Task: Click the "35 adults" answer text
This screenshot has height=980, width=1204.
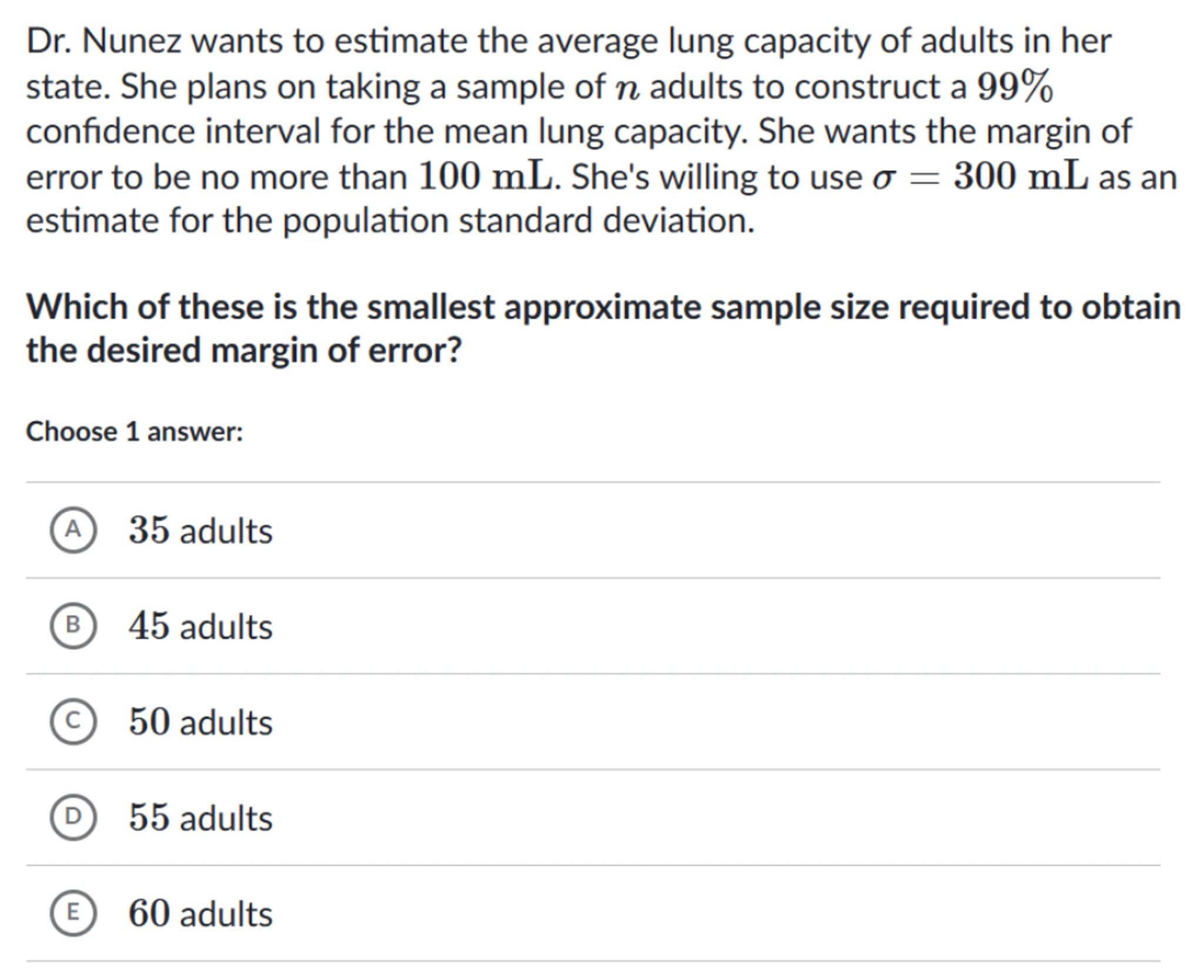Action: pyautogui.click(x=200, y=530)
